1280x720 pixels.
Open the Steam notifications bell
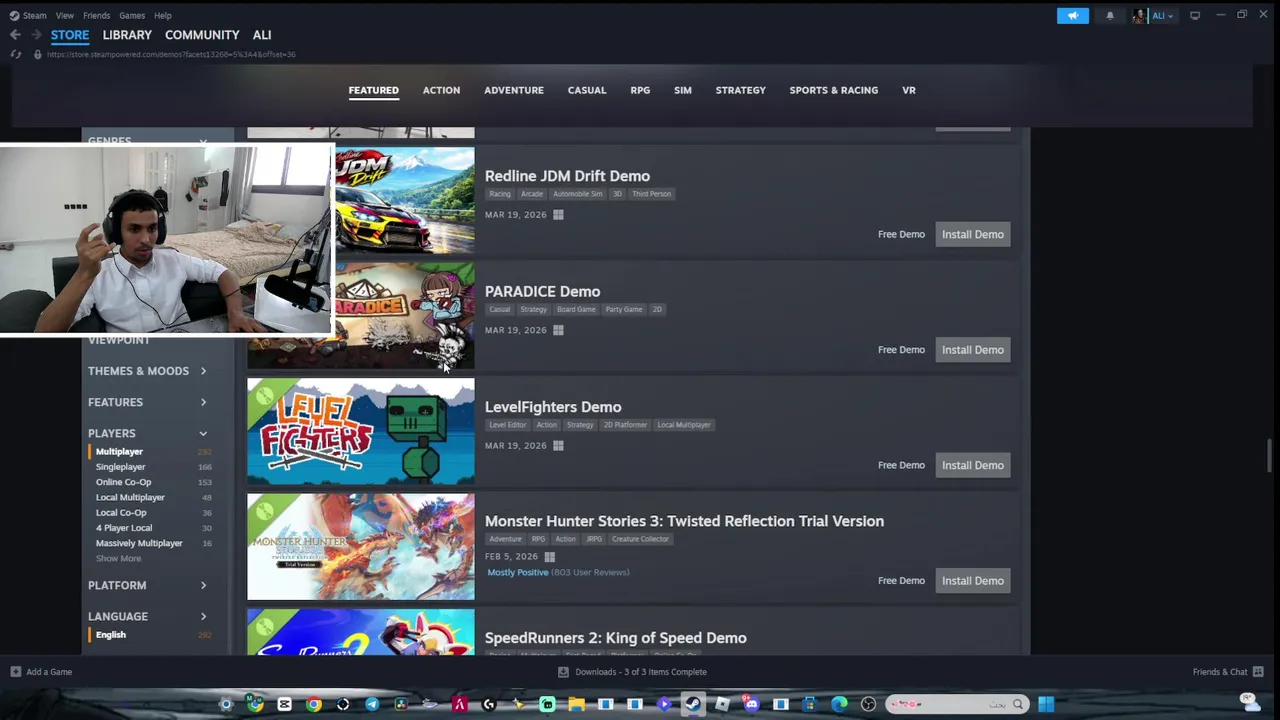[x=1109, y=15]
